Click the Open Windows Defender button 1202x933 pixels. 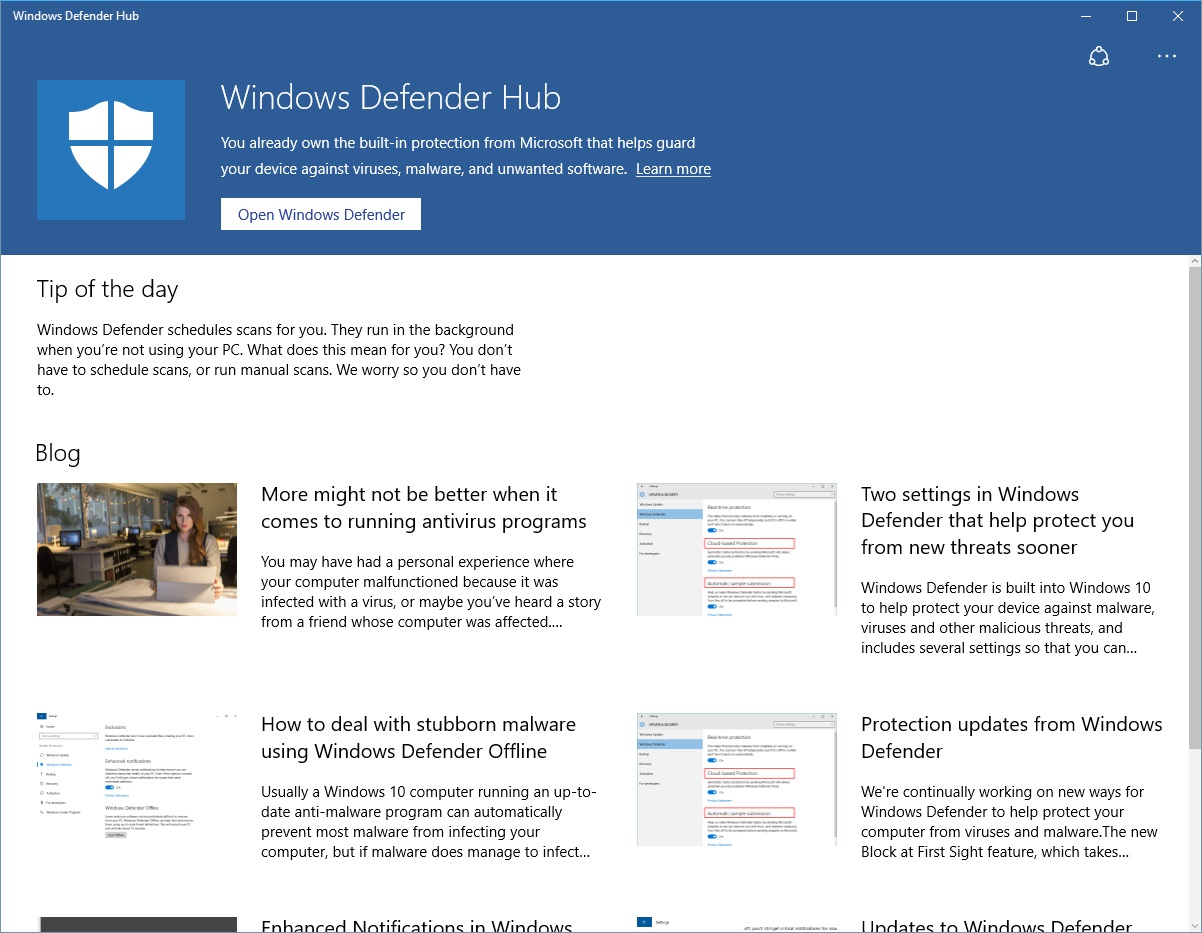320,214
